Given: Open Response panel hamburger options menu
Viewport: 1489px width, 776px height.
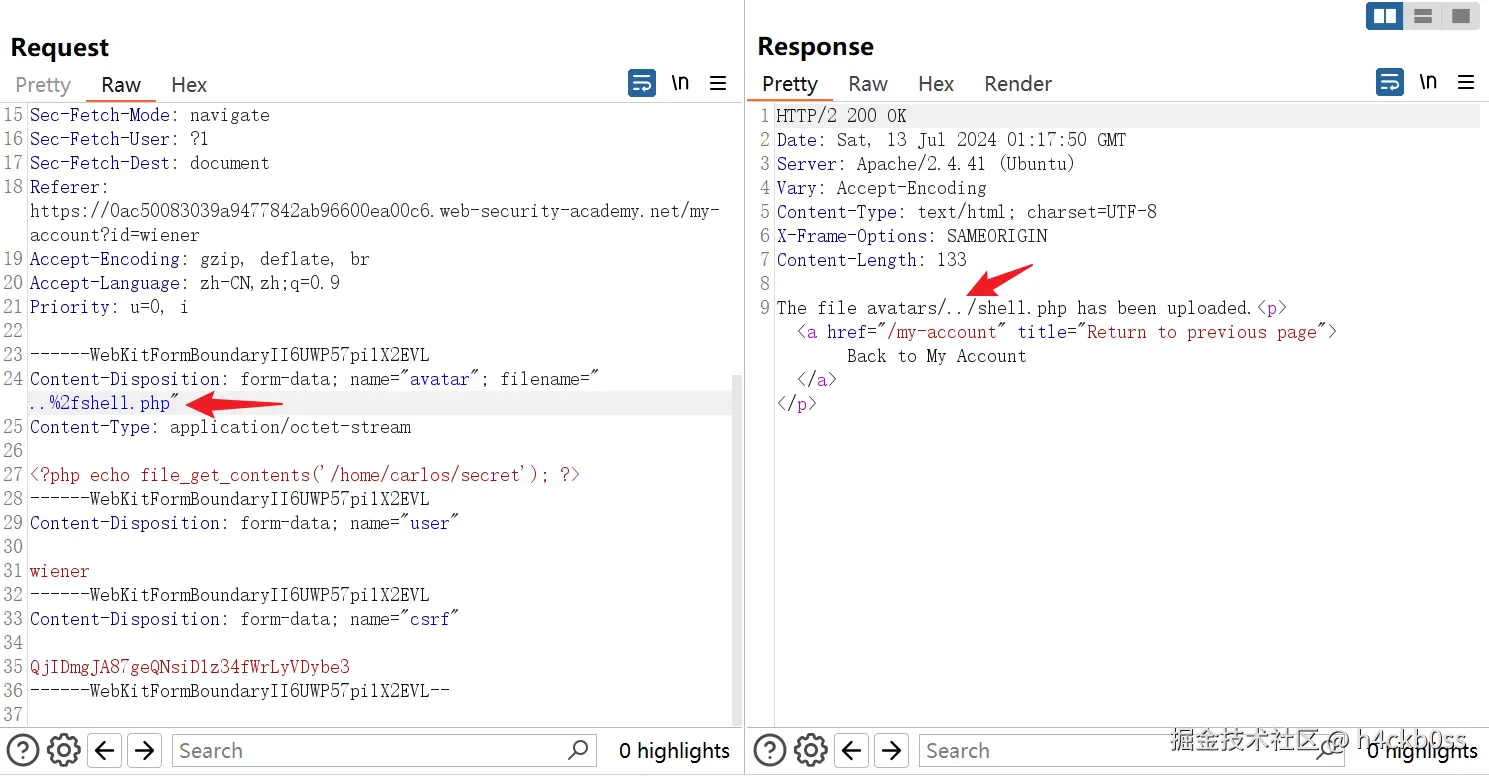Looking at the screenshot, I should (x=1466, y=82).
